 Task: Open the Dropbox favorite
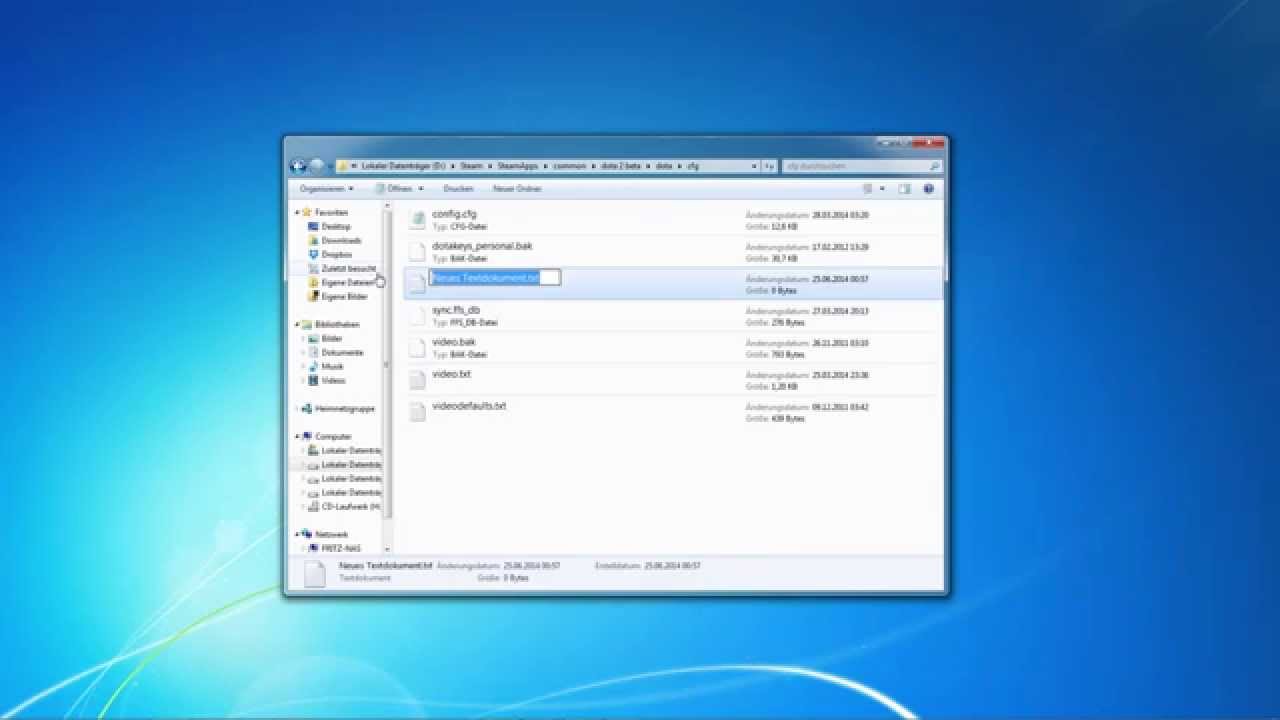337,255
